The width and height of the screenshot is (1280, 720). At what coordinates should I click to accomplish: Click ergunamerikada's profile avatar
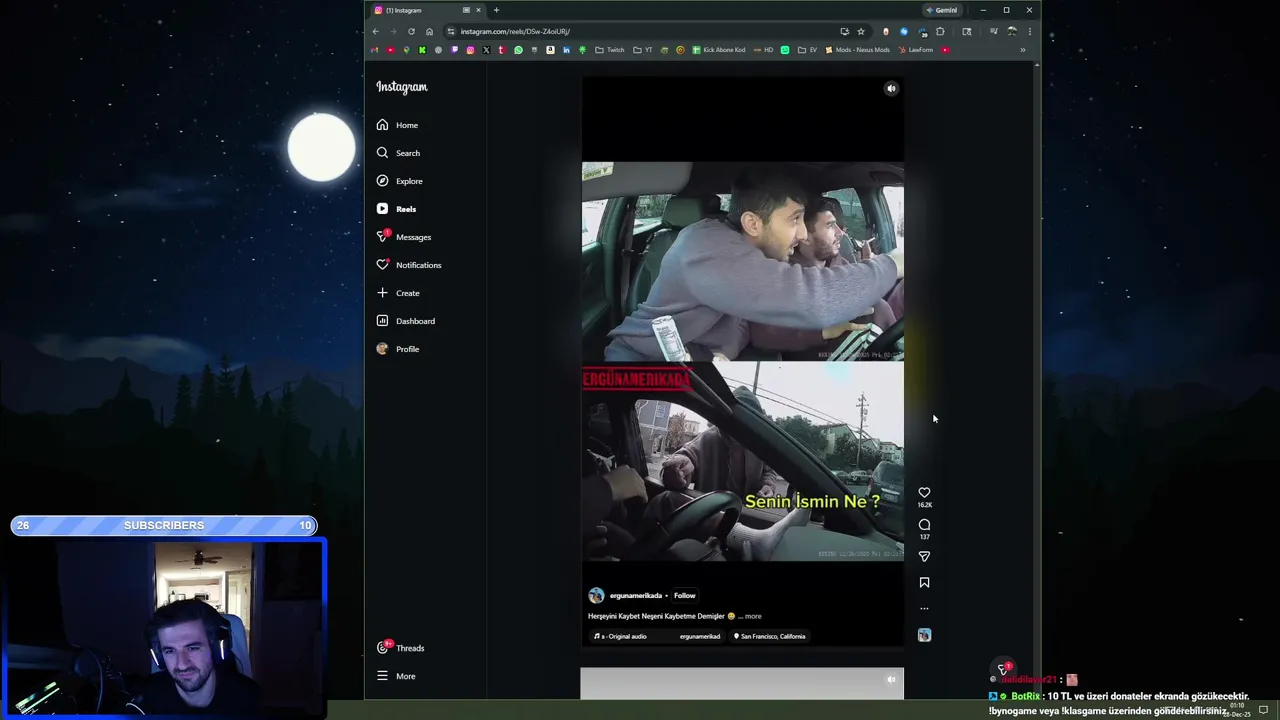coord(596,596)
